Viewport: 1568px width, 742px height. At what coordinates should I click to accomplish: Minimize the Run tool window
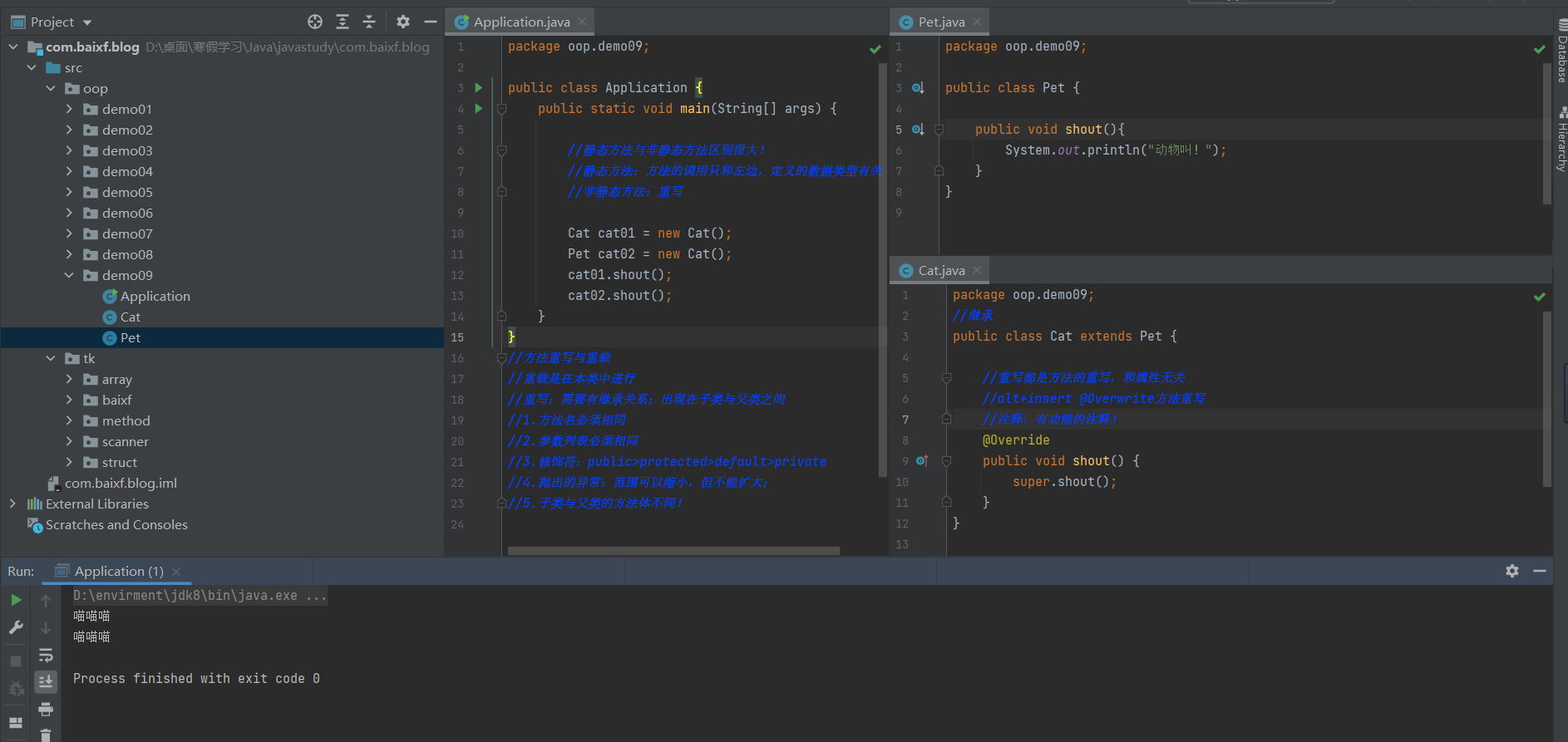click(x=1540, y=571)
